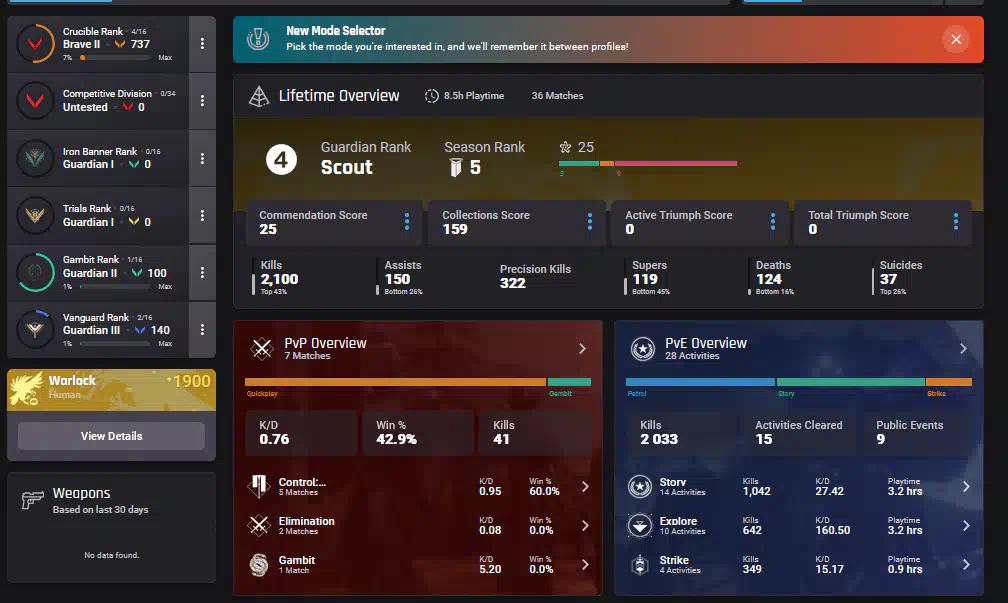Click the 36 Matches label
This screenshot has height=603, width=1008.
(557, 96)
